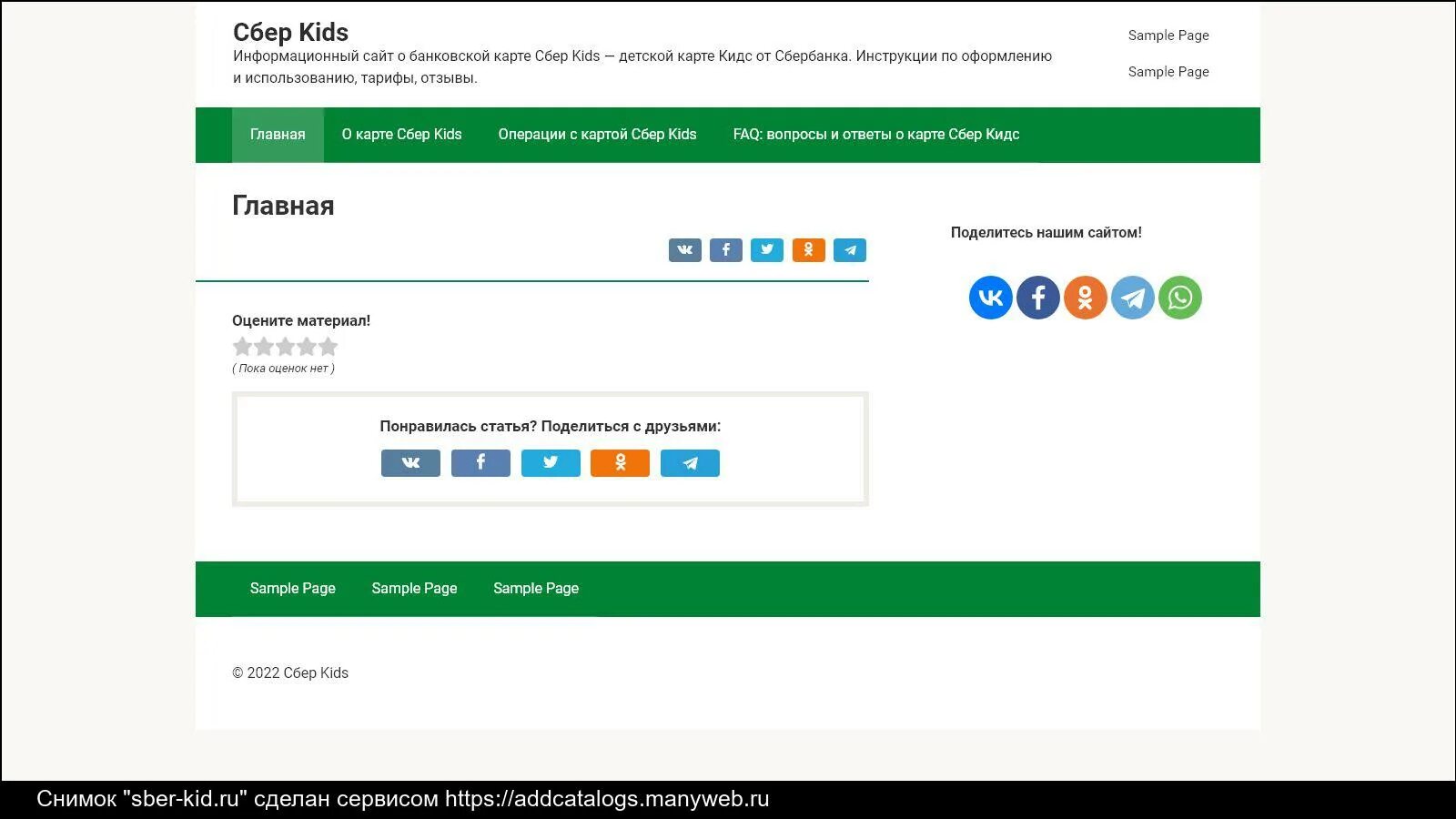Open the first Sample Page link in the header
This screenshot has width=1456, height=819.
[1168, 35]
